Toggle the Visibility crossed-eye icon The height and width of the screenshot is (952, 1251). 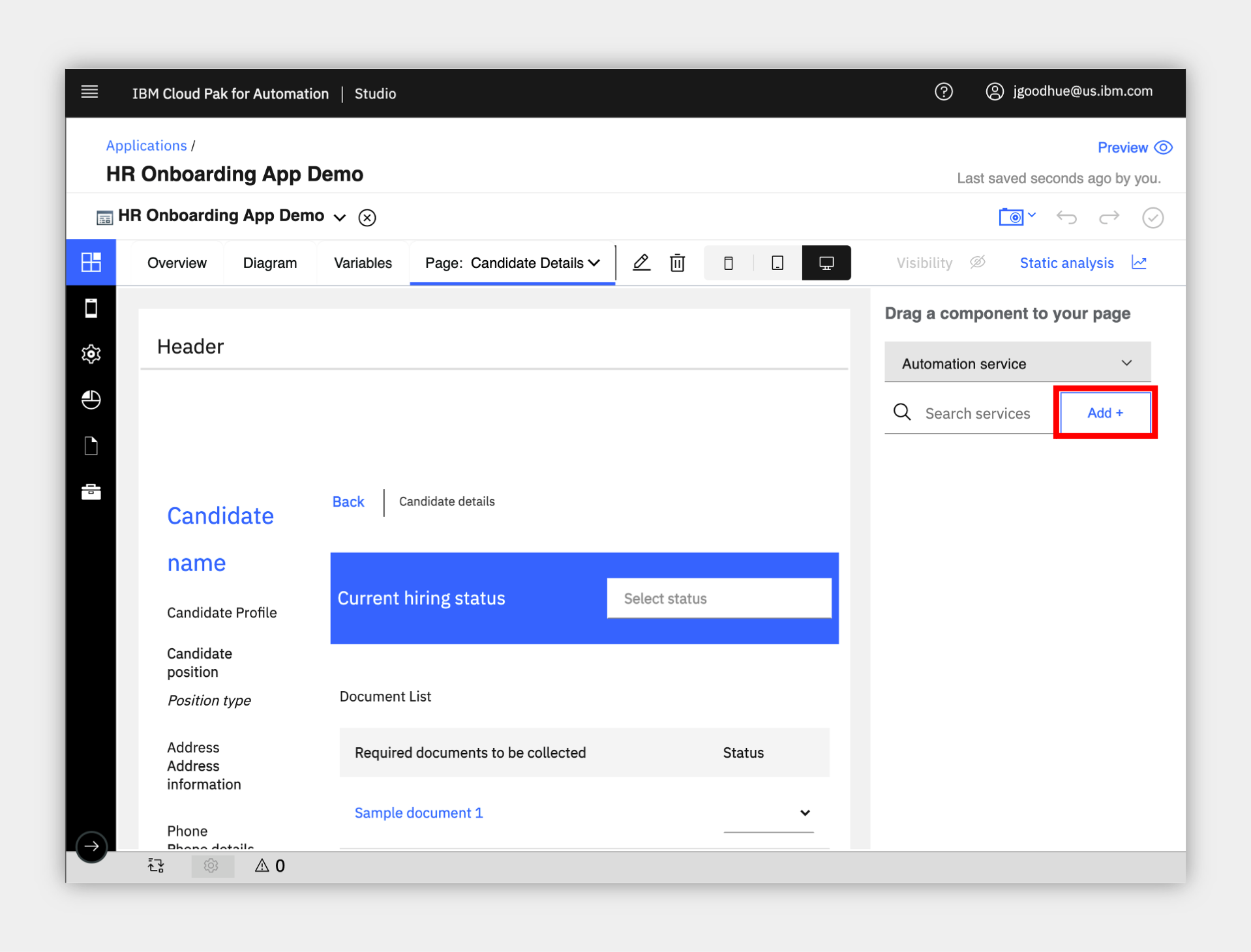977,262
